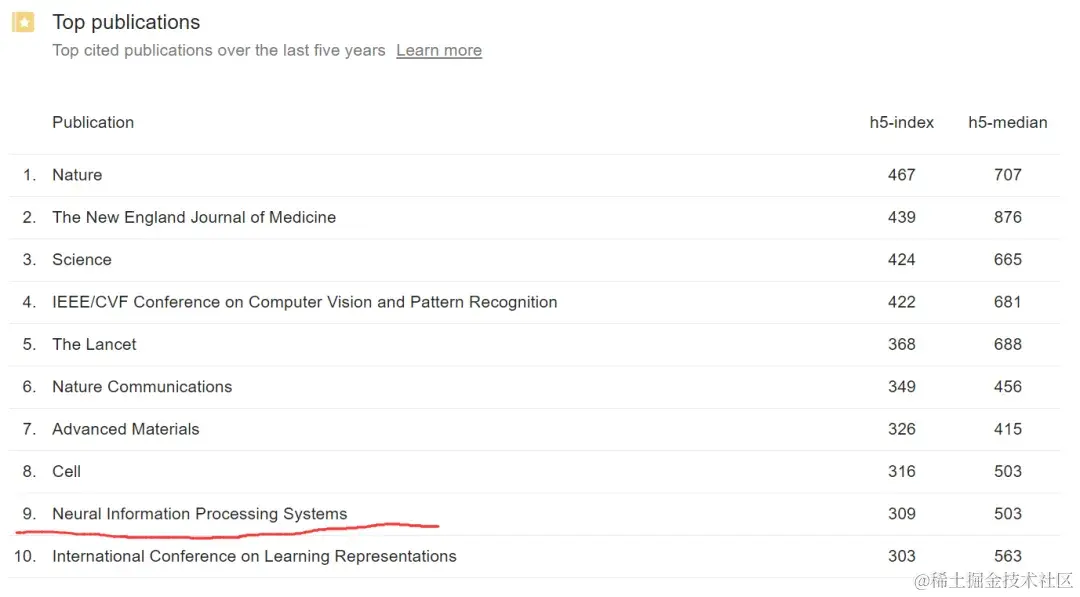Viewport: 1080px width, 597px height.
Task: Select The New England Journal of Medicine
Action: 194,218
